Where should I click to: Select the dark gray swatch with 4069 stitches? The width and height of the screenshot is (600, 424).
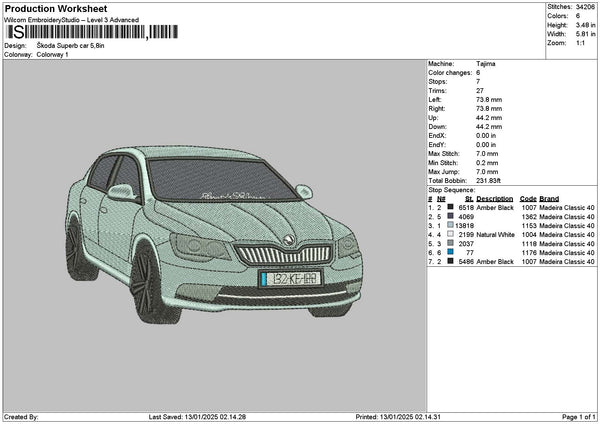450,216
